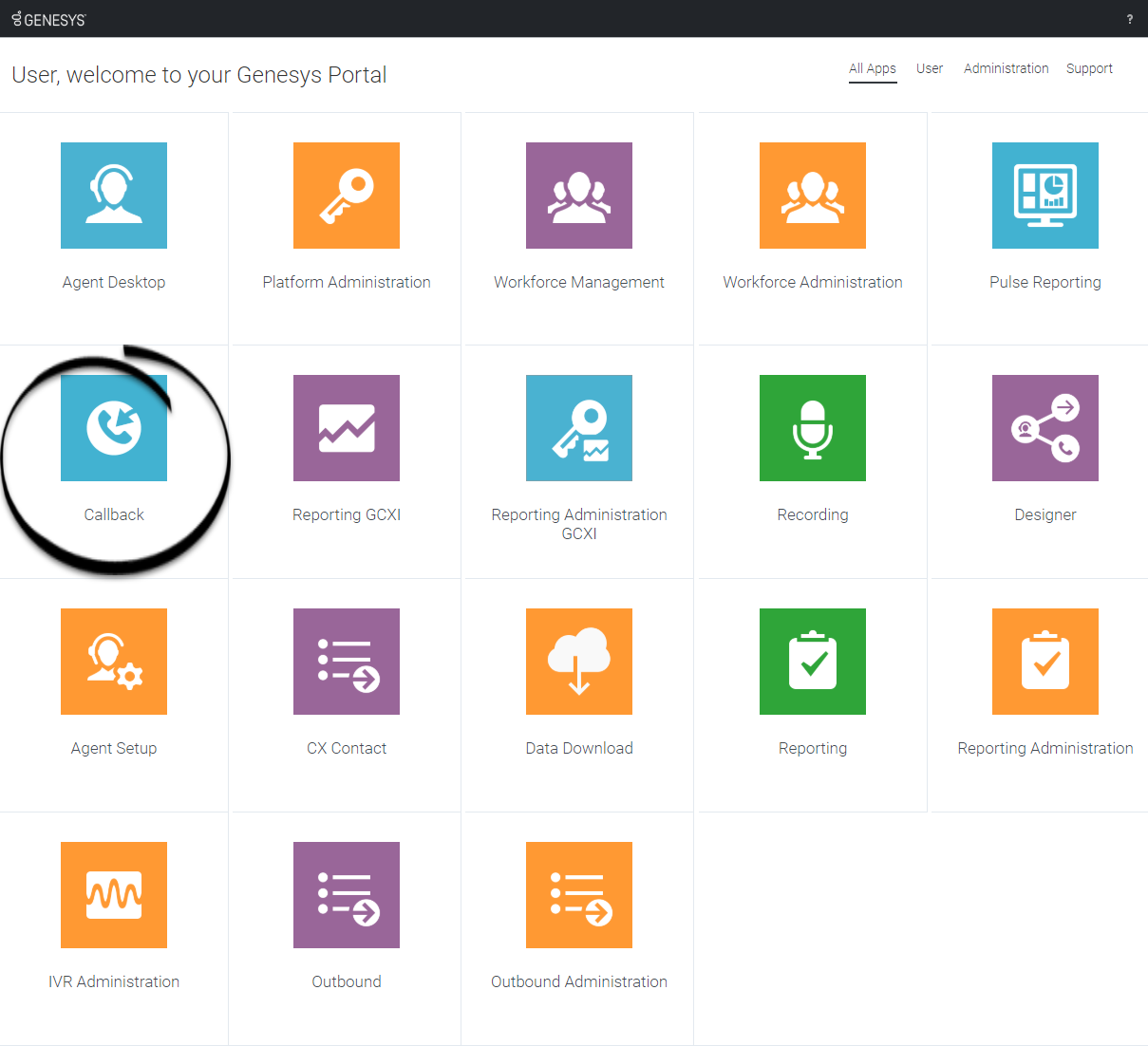Open Agent Setup gear icon

coord(114,662)
